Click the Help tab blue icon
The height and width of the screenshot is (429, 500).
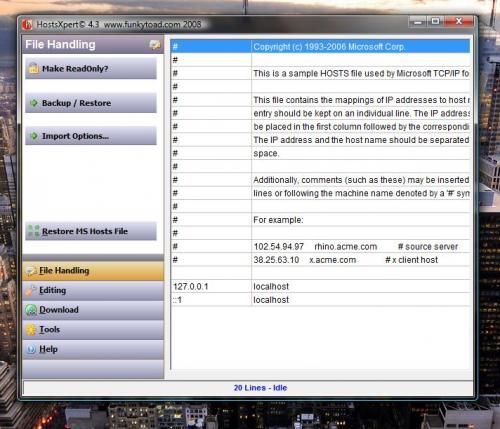pyautogui.click(x=31, y=349)
